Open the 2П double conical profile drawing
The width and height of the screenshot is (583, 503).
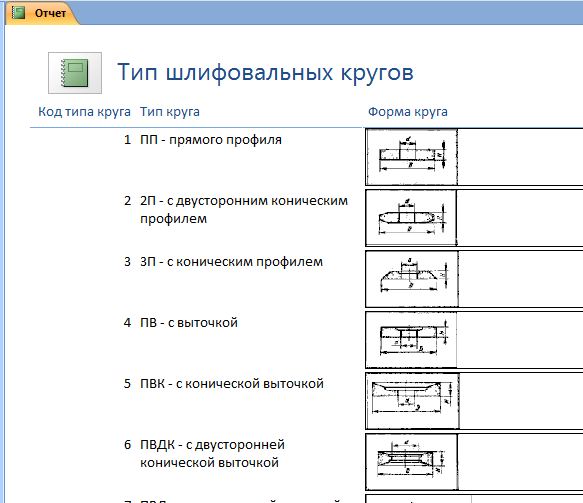[x=411, y=218]
